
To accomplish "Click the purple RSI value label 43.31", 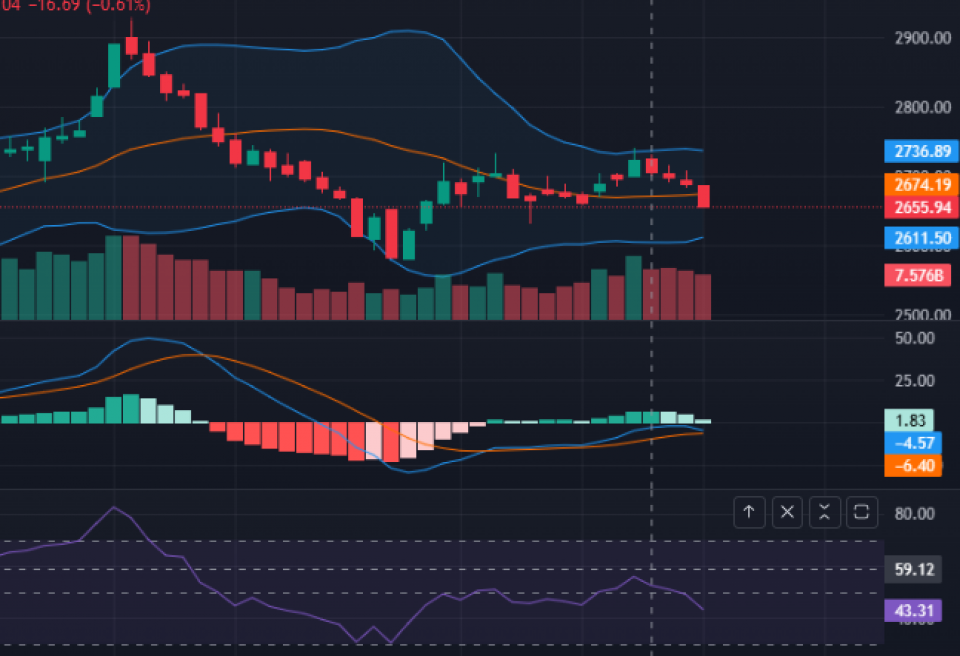I will (x=913, y=609).
